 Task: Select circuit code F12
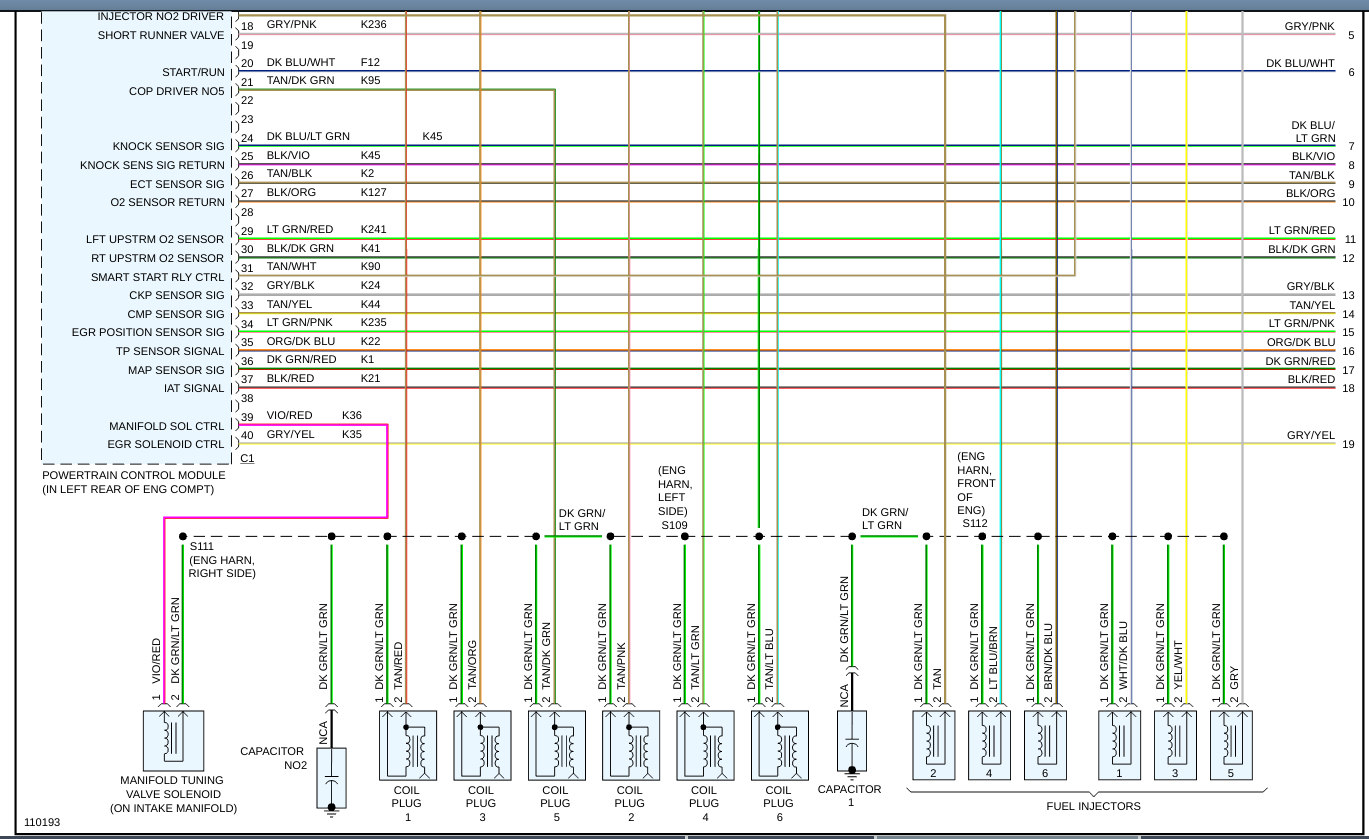(x=370, y=62)
